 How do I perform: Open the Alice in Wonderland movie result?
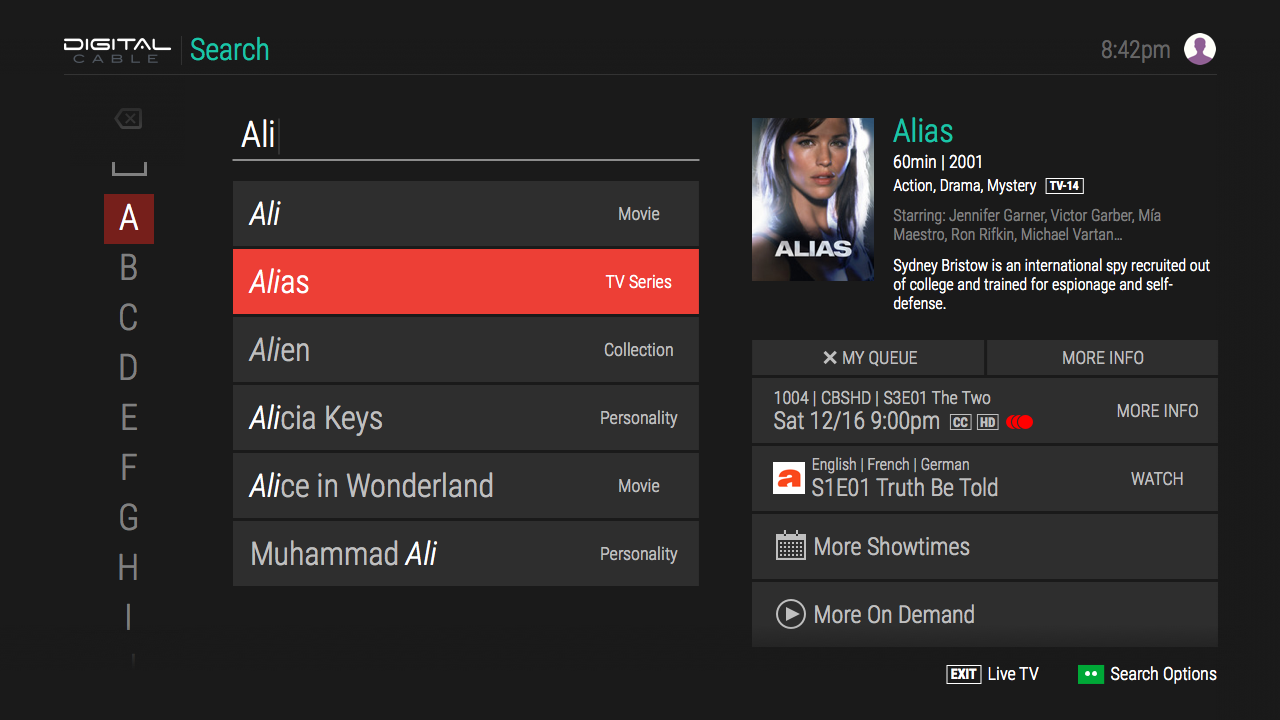point(465,486)
